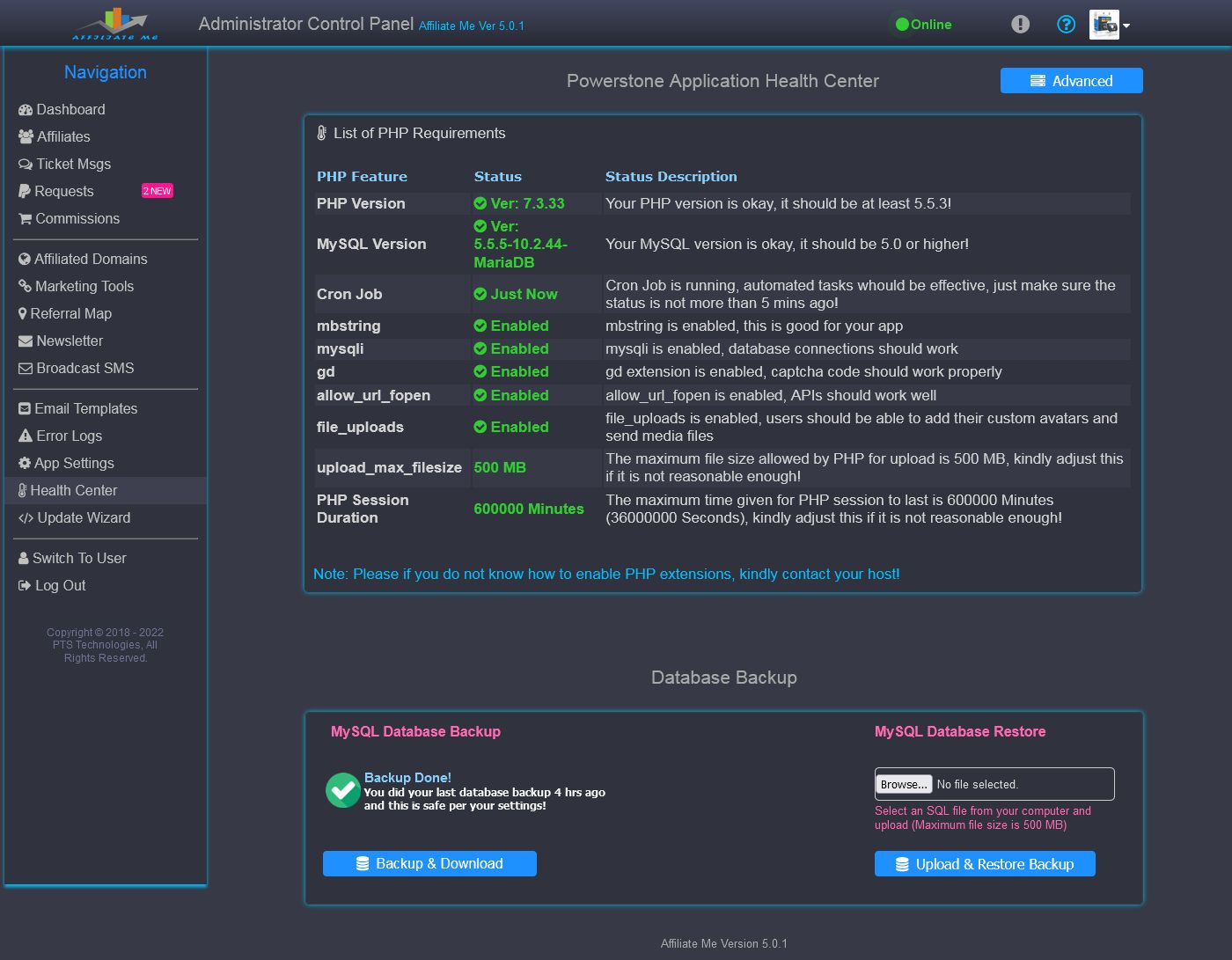The width and height of the screenshot is (1232, 960).
Task: Open the help question mark icon
Action: pyautogui.click(x=1066, y=25)
